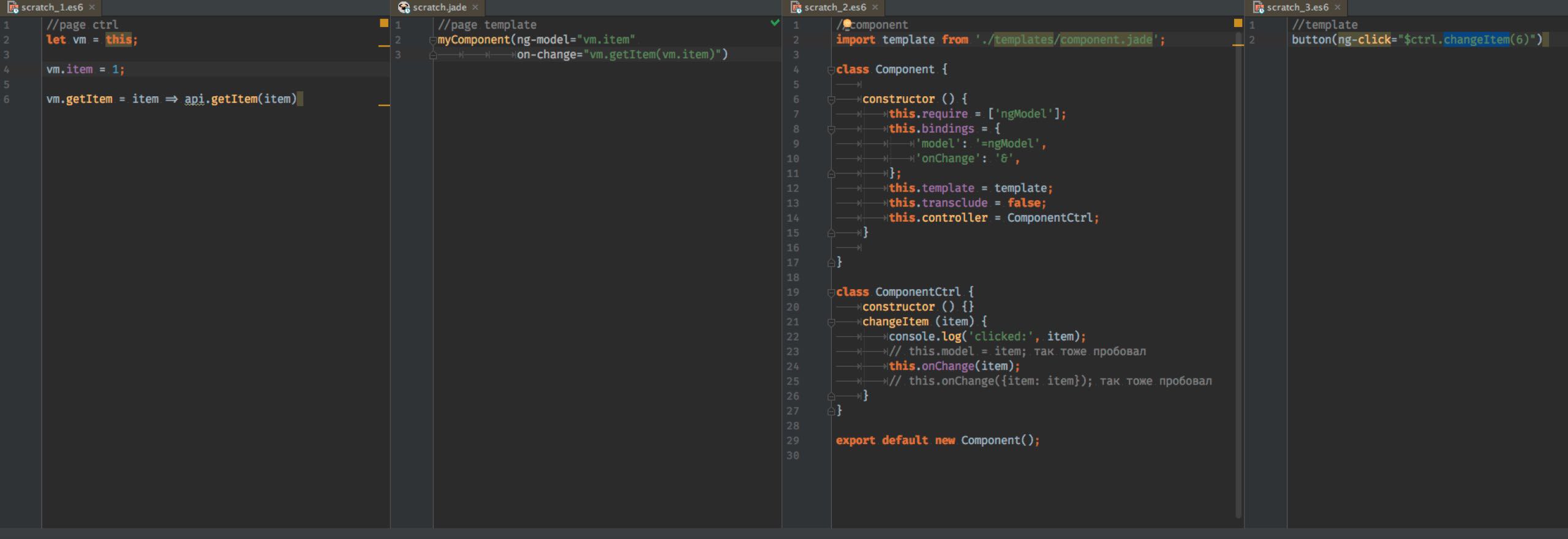The width and height of the screenshot is (1568, 539).
Task: Click the warning stripe beside 'let vm = this;'
Action: coord(384,46)
